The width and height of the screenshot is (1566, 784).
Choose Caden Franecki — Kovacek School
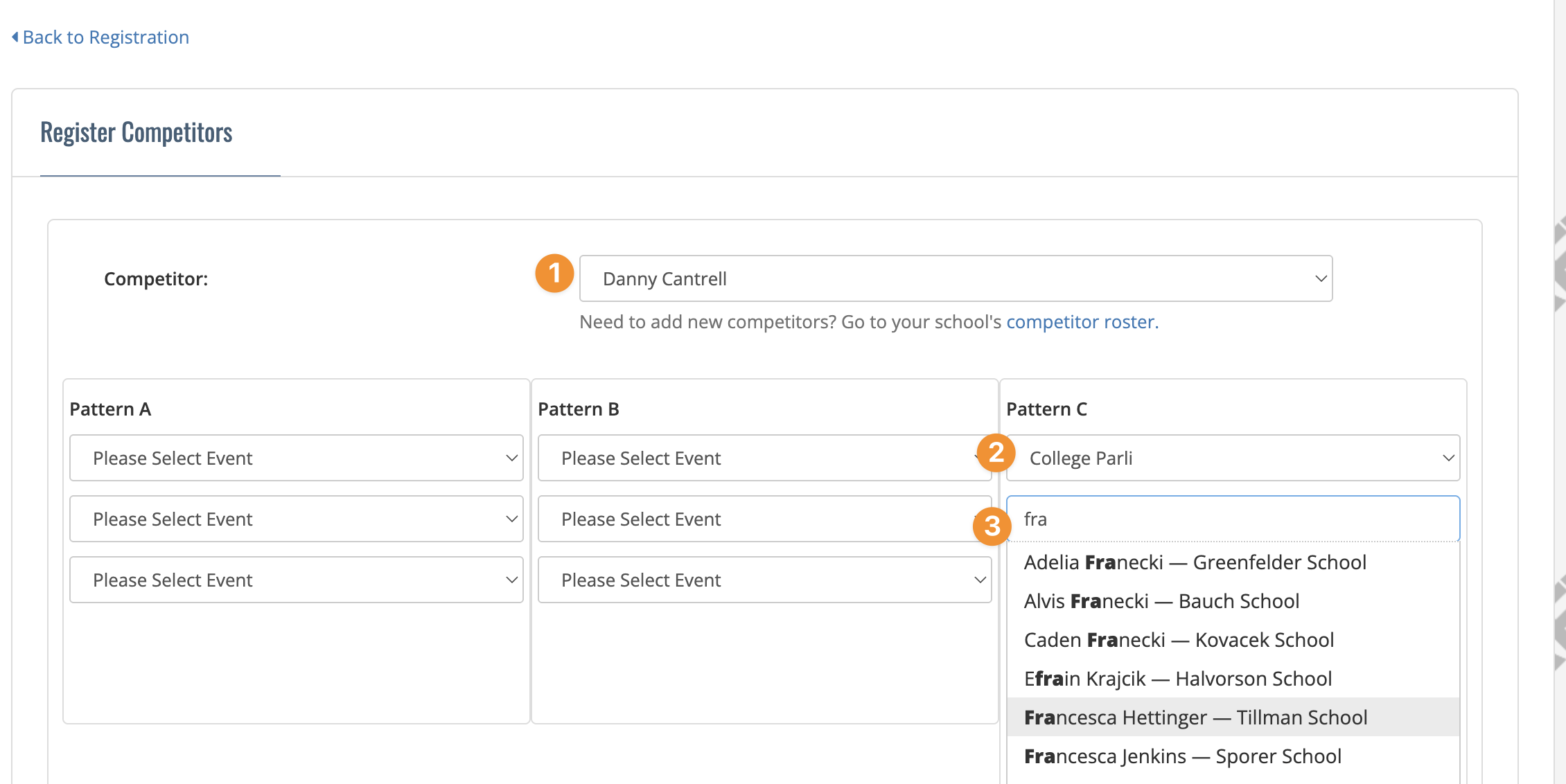1233,640
